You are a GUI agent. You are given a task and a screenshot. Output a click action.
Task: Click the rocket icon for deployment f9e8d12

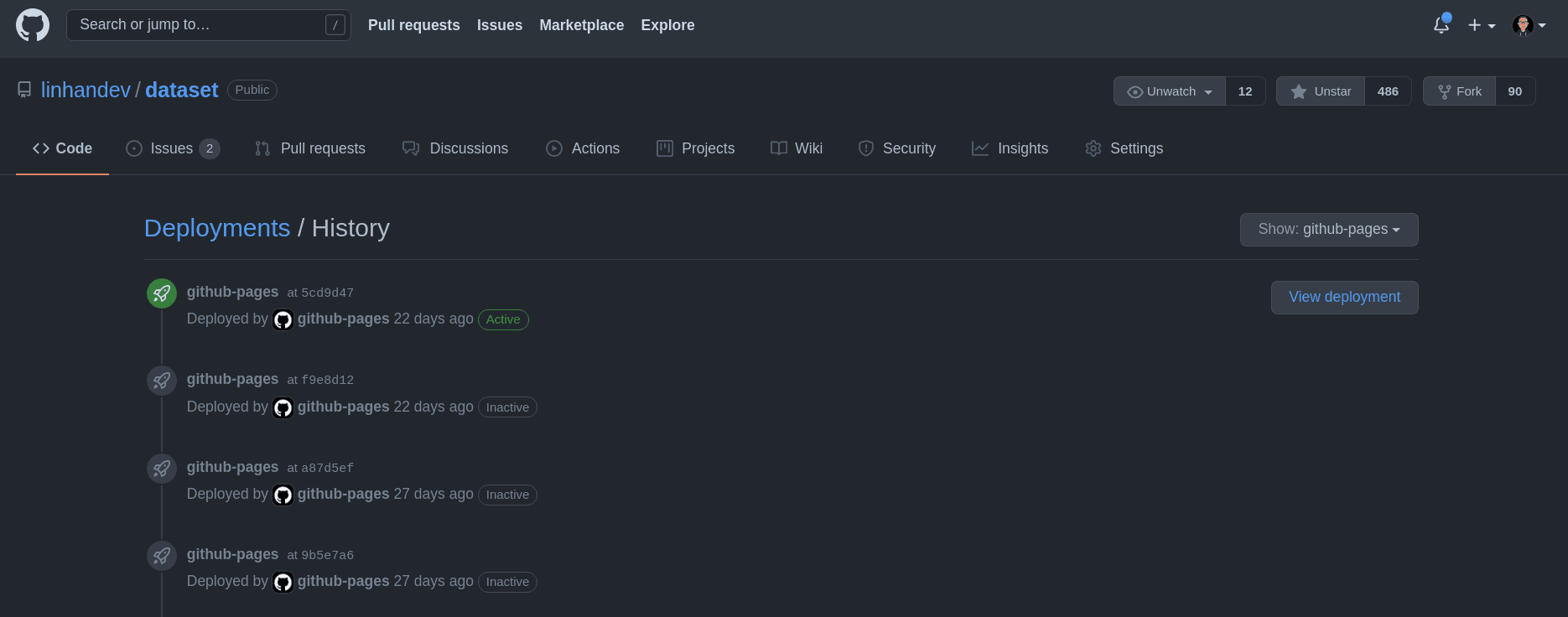(x=162, y=381)
